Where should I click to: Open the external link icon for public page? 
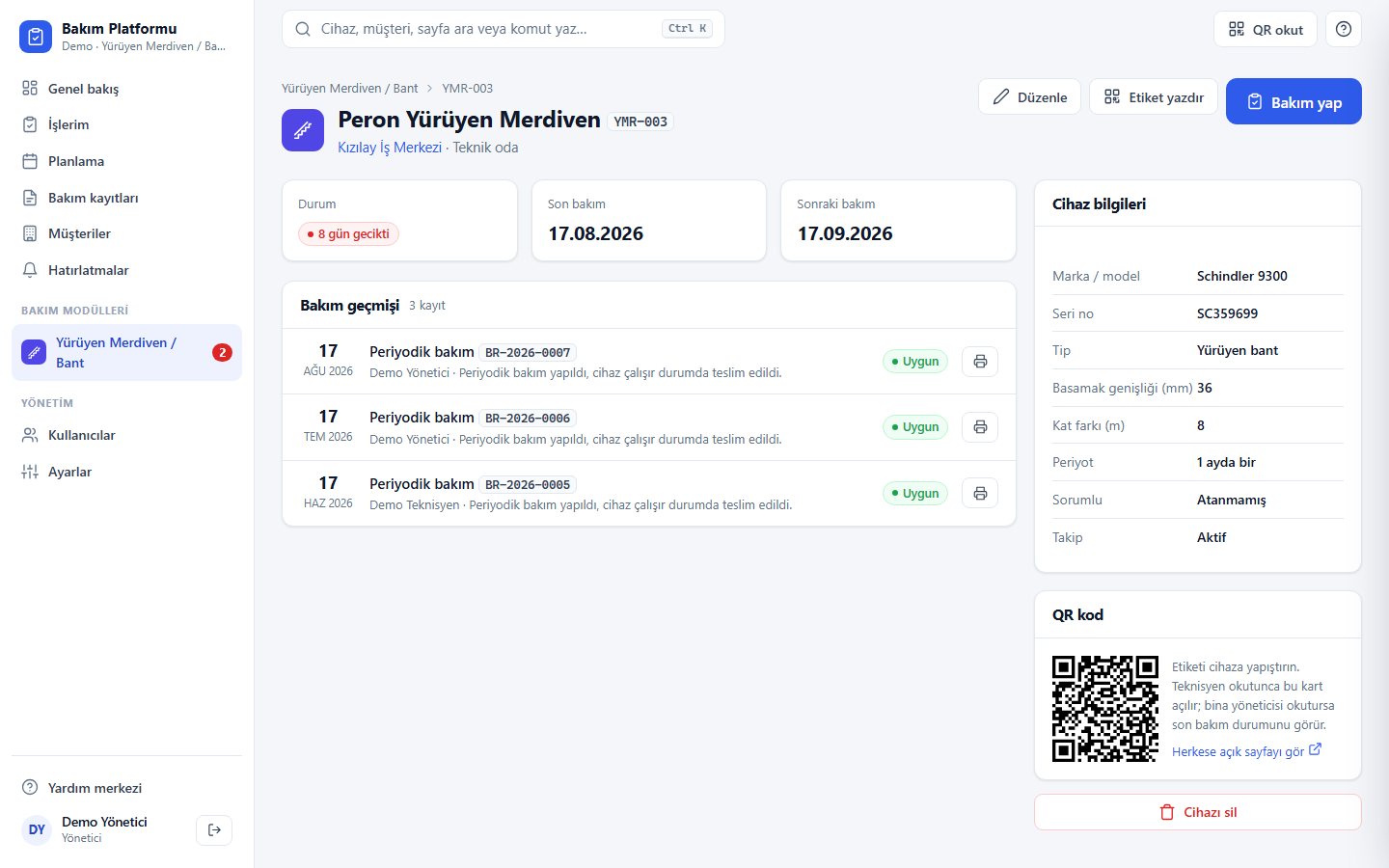pos(1315,749)
